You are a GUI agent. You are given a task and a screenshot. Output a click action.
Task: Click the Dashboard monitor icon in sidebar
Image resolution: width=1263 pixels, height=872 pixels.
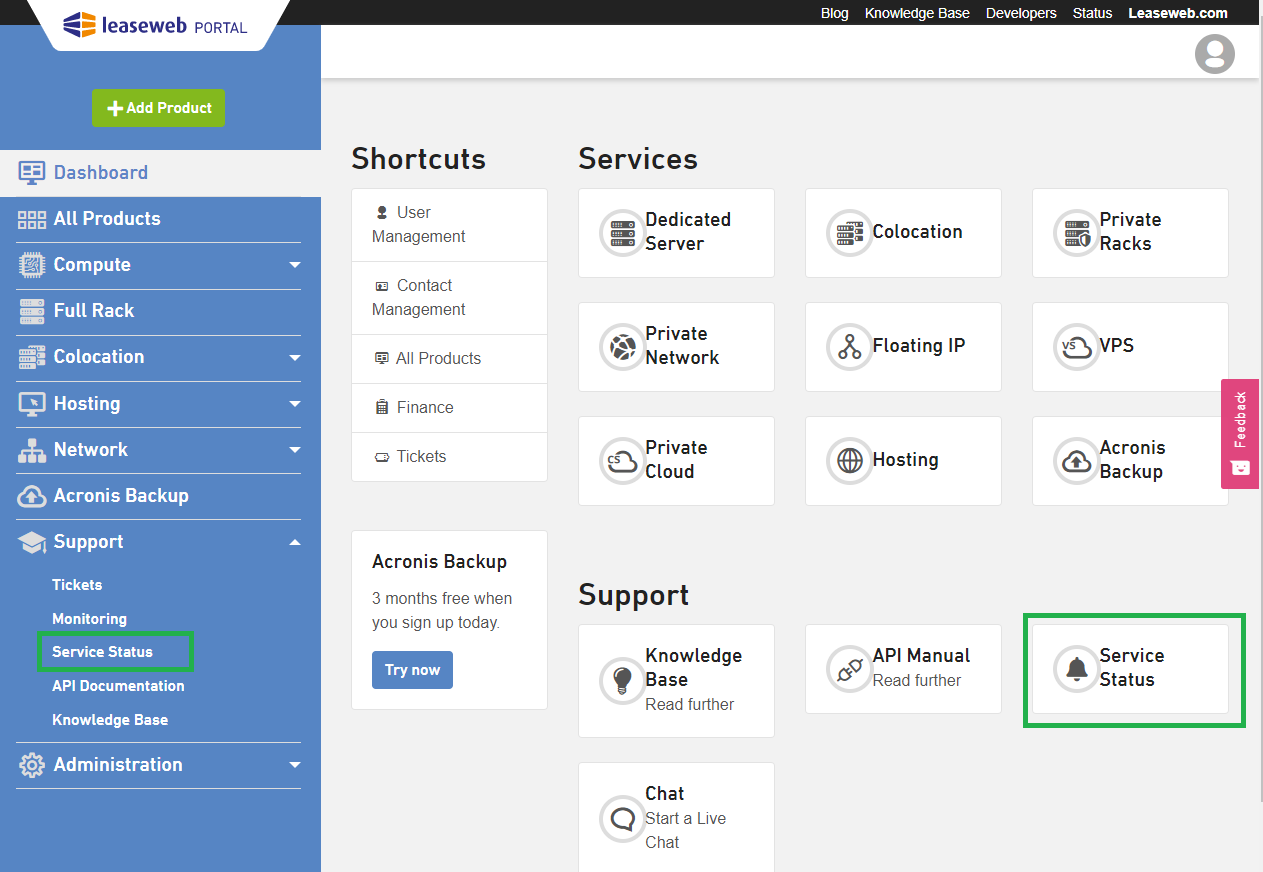click(32, 173)
